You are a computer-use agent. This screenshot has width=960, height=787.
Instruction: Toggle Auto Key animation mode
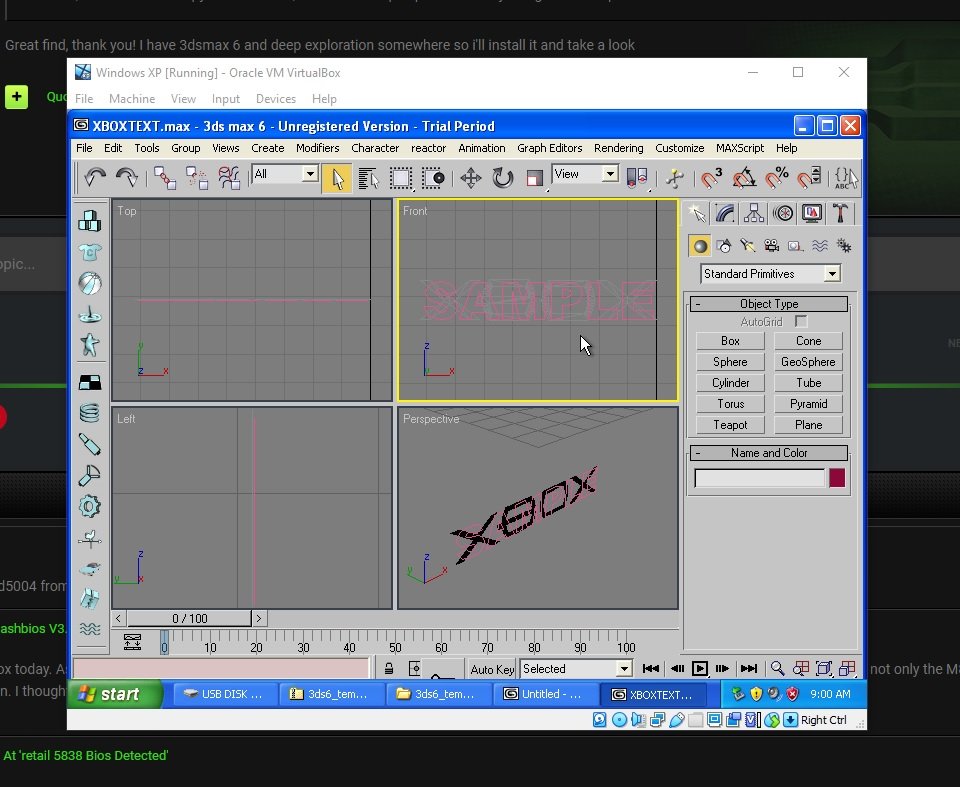point(492,669)
